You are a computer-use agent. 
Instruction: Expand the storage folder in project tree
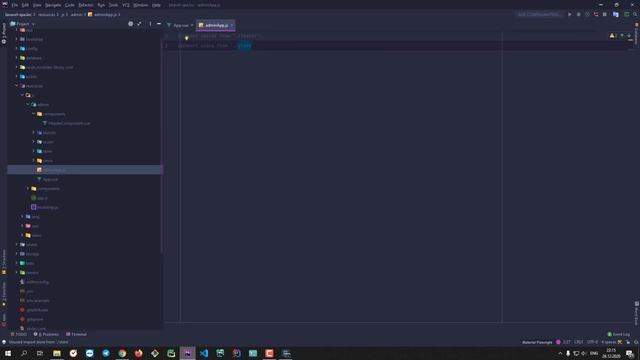click(x=17, y=254)
